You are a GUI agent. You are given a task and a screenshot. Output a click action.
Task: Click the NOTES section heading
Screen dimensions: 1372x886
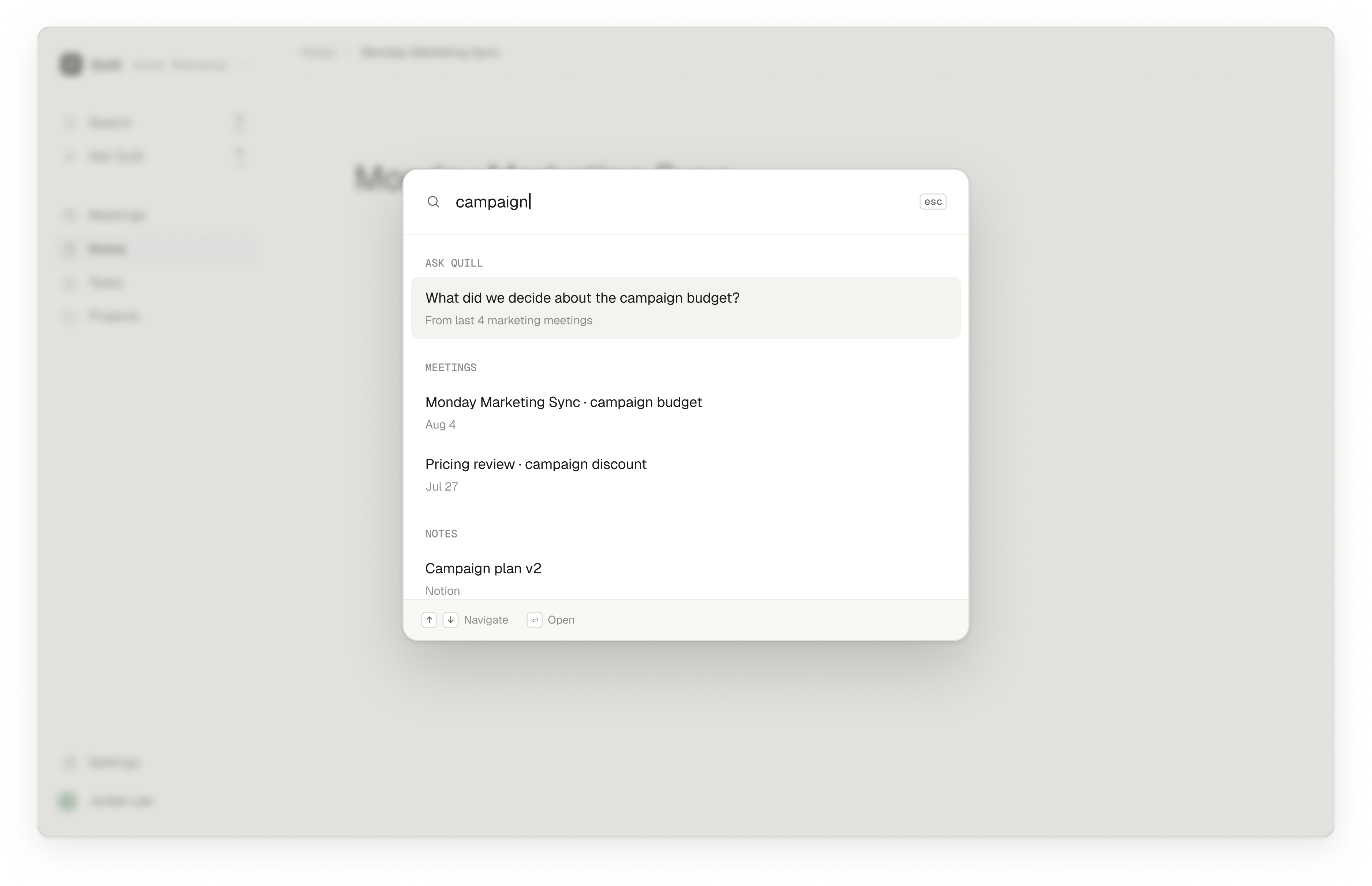441,533
